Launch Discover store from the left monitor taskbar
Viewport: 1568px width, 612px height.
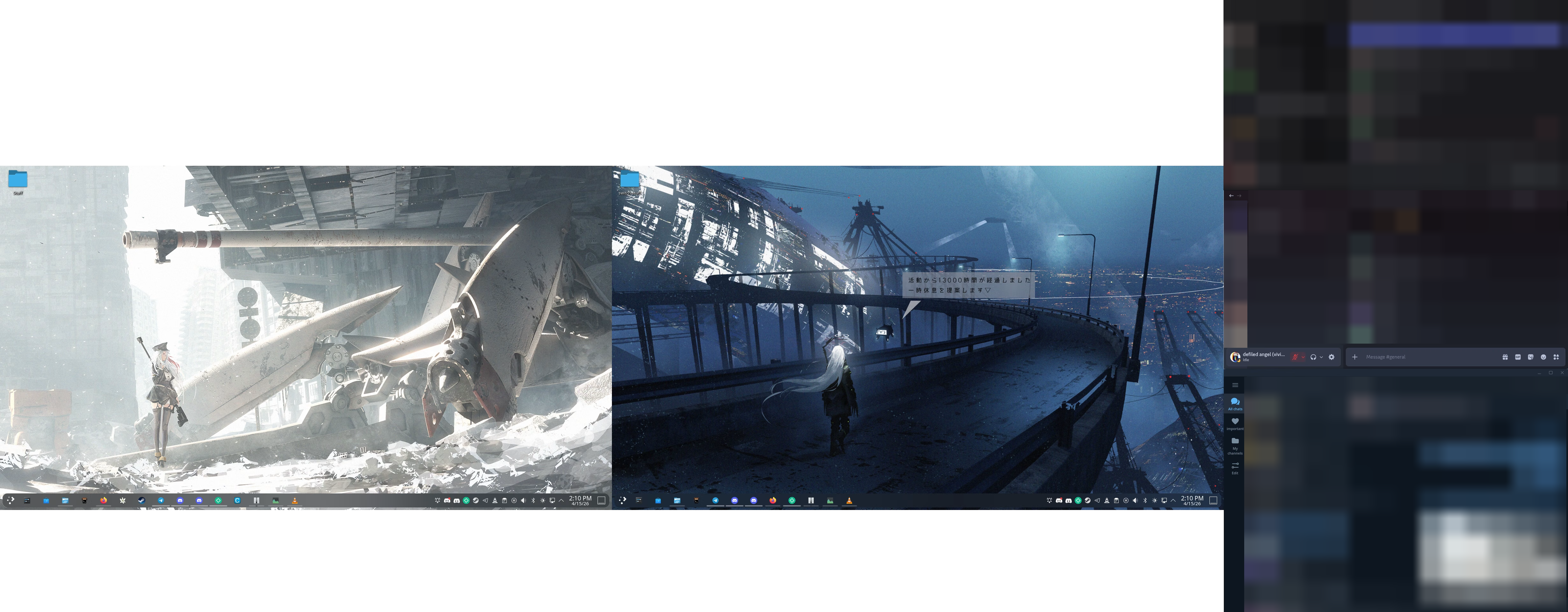pyautogui.click(x=46, y=500)
